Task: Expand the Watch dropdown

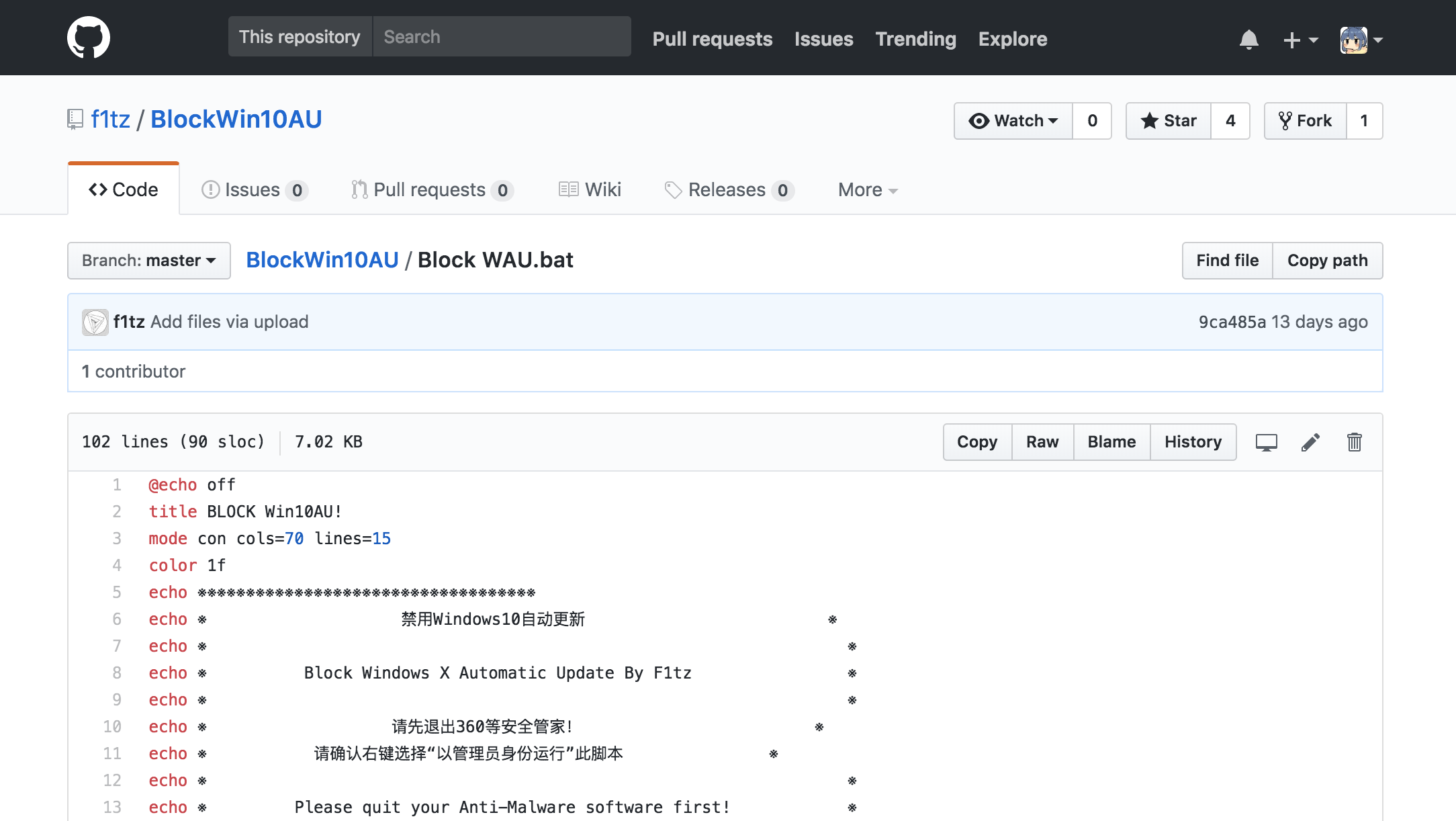Action: click(1013, 121)
